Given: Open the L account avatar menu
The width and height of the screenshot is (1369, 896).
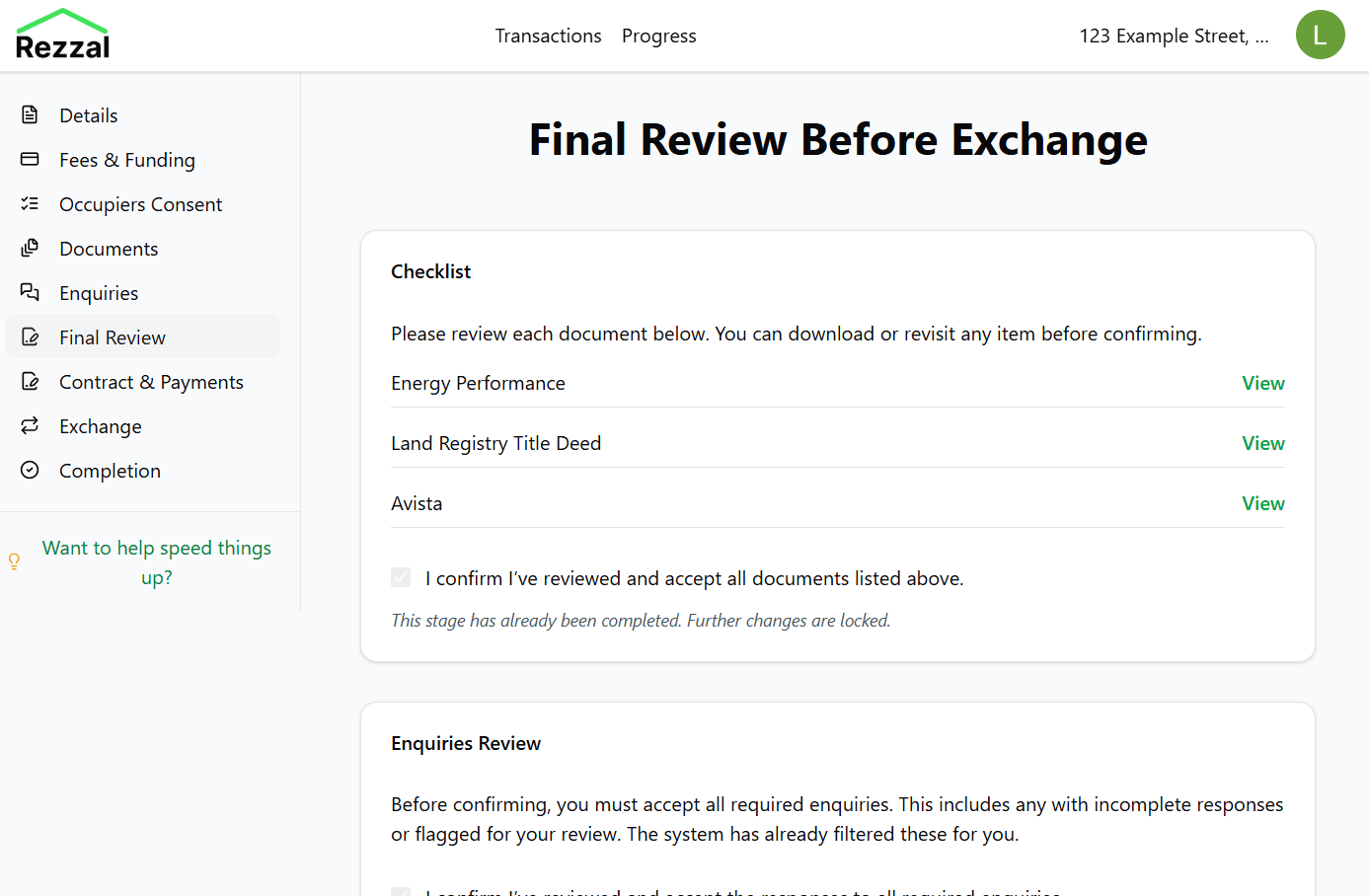Looking at the screenshot, I should click(x=1321, y=34).
